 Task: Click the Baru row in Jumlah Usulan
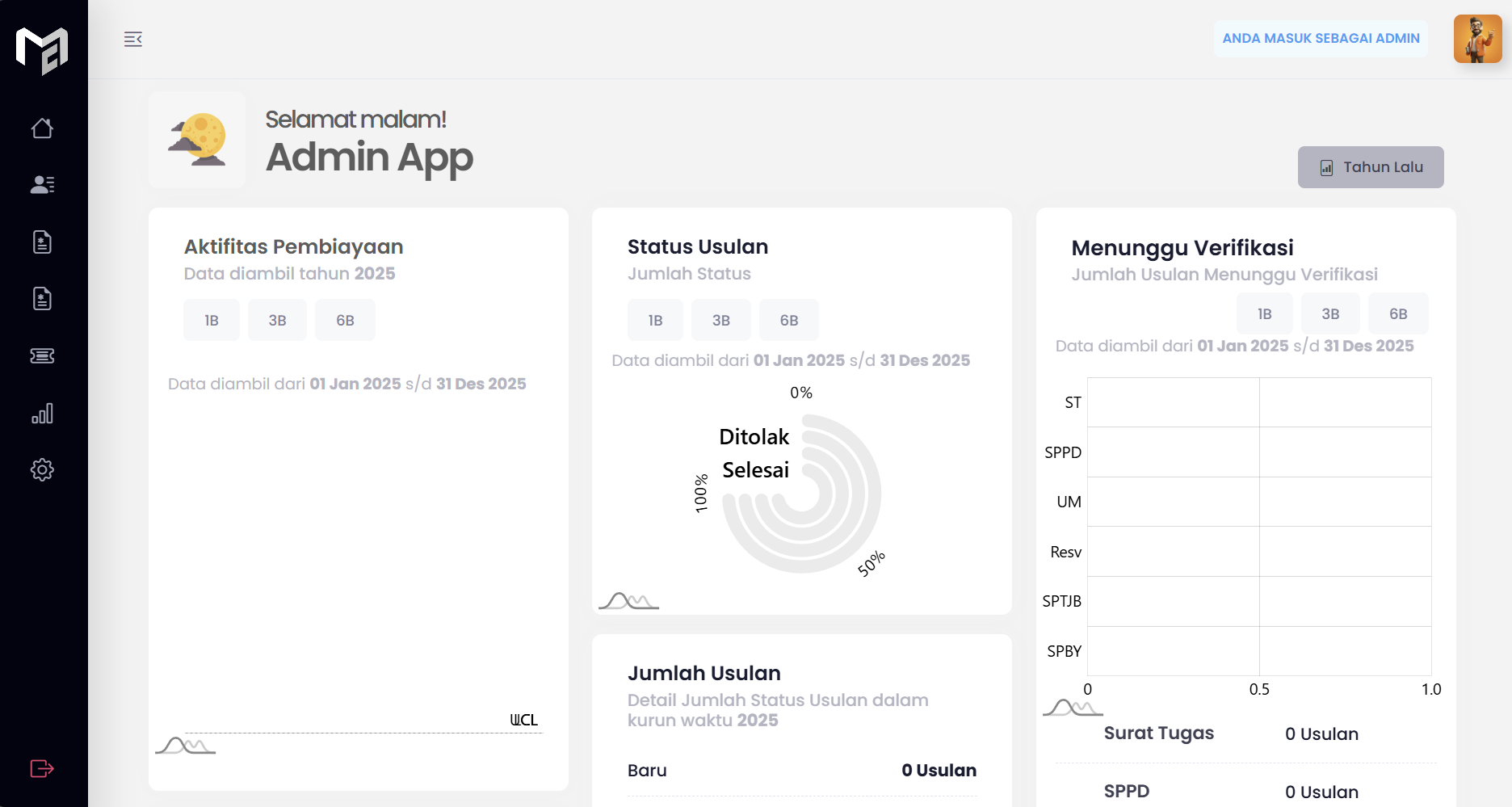[x=802, y=770]
